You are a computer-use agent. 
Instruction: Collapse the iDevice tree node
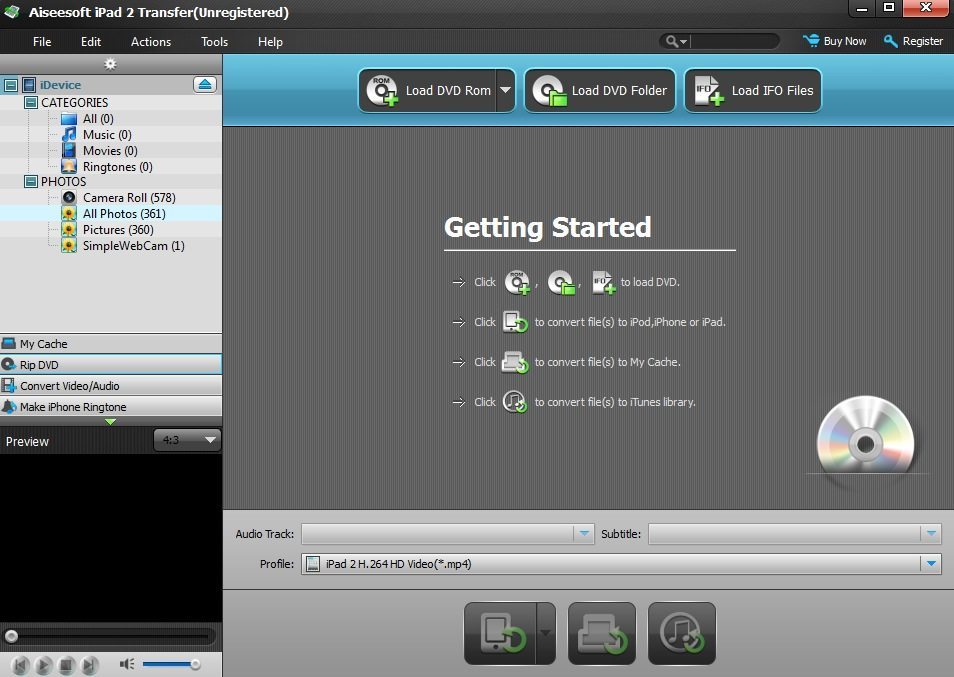click(x=10, y=85)
